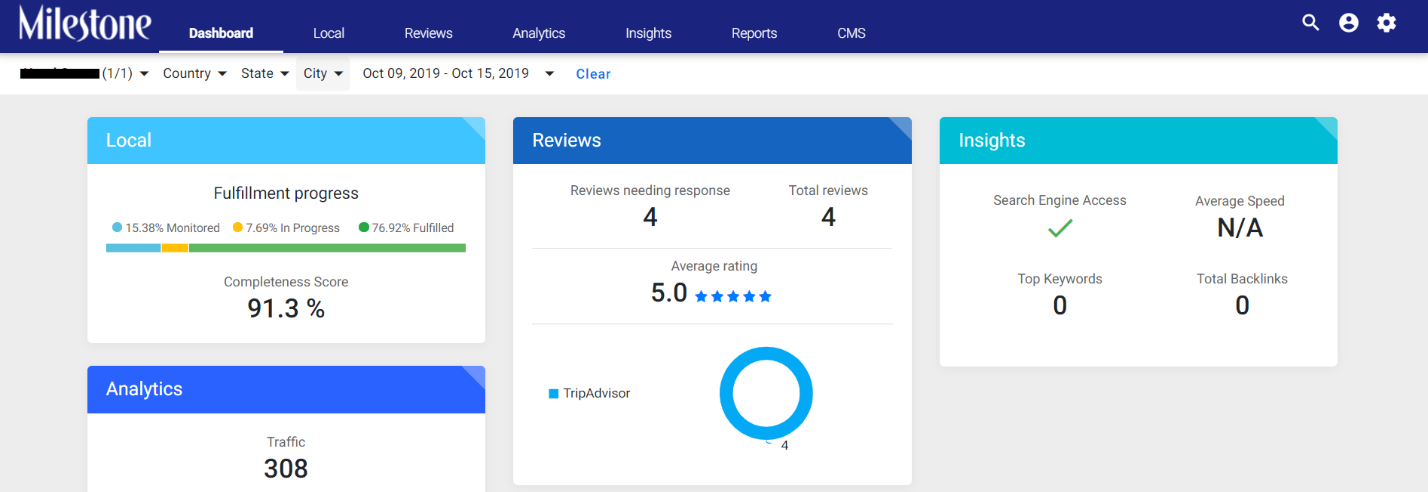Click the TripAdvisor donut chart
Viewport: 1428px width, 492px height.
766,394
